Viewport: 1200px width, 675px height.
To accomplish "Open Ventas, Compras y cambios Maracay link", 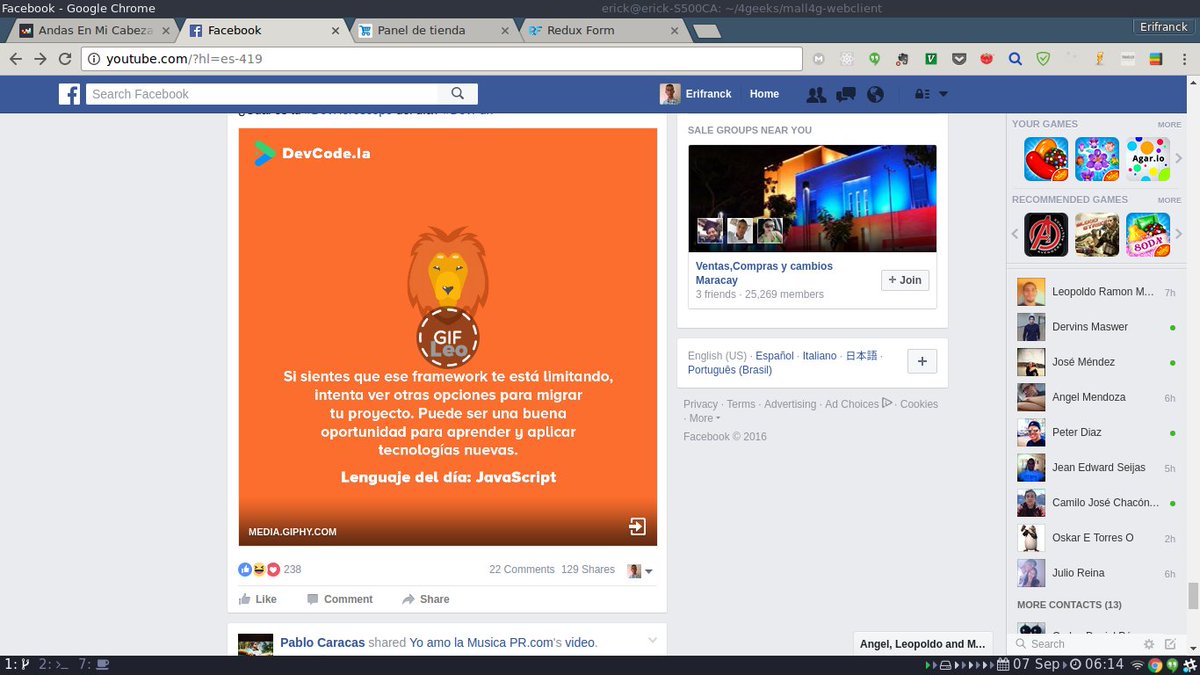I will [x=764, y=273].
